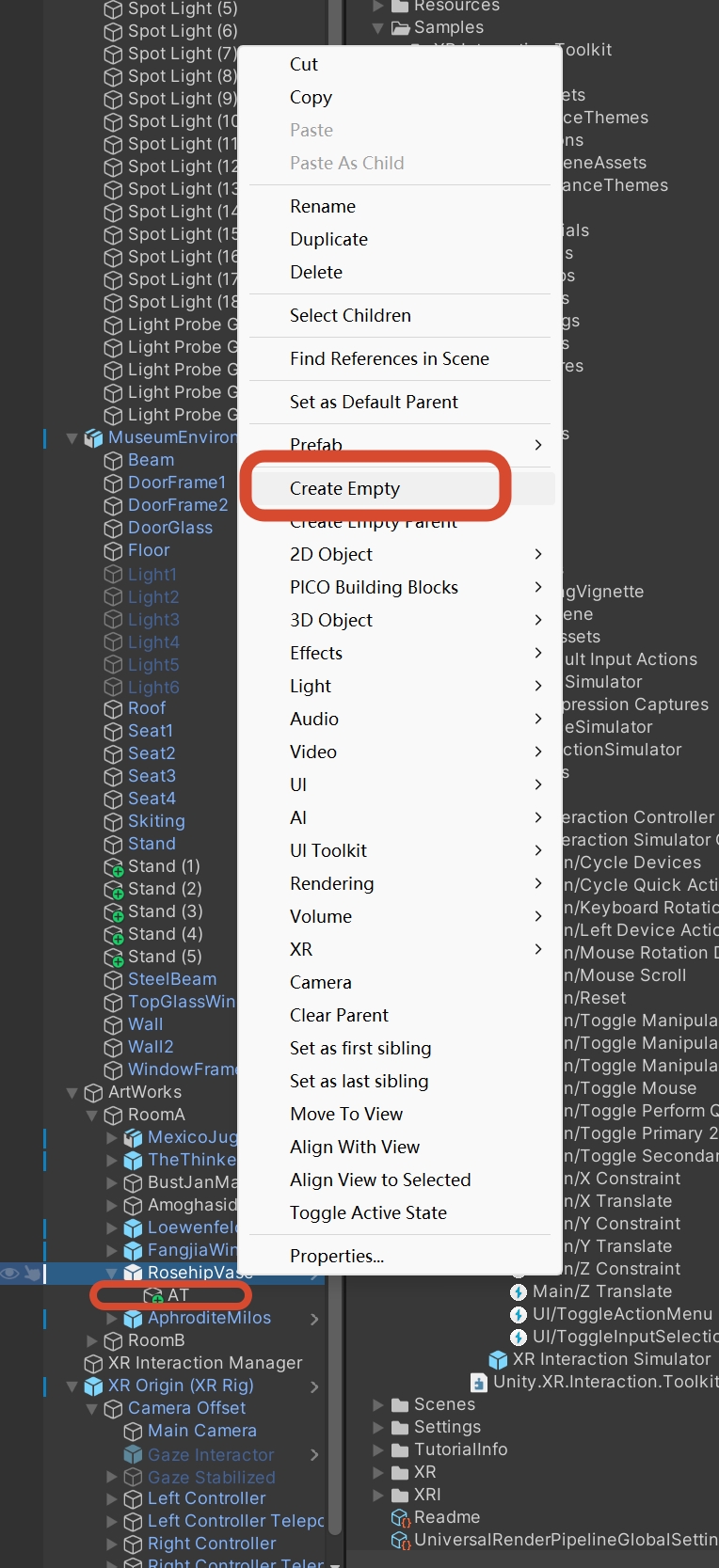Click the Samples folder icon
The height and width of the screenshot is (1568, 719).
[x=401, y=27]
